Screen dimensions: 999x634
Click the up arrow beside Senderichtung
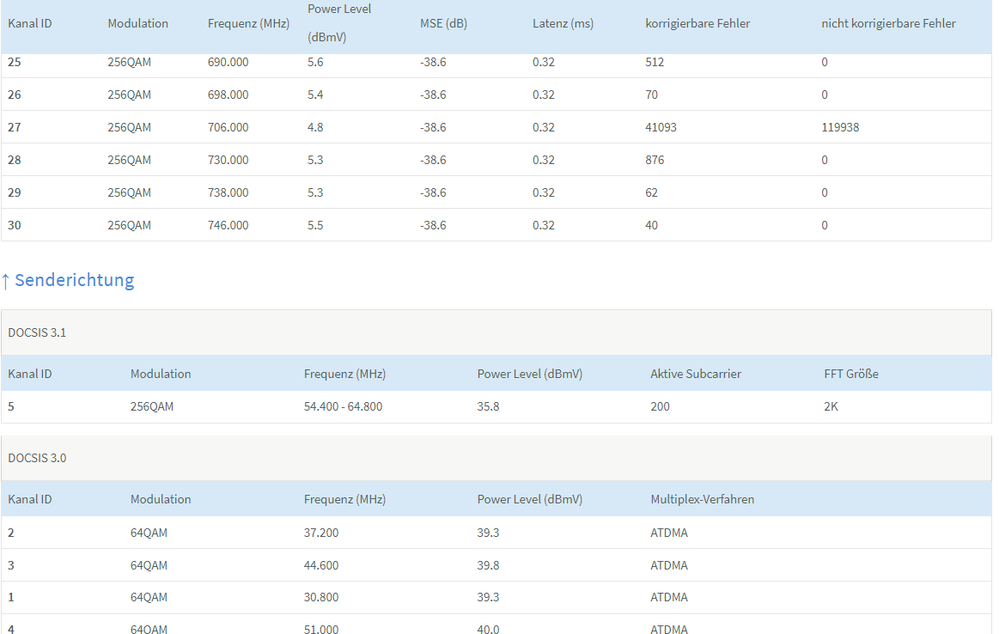click(6, 280)
